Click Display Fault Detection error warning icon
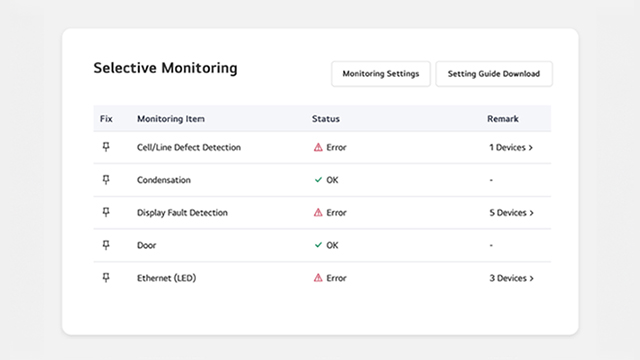The width and height of the screenshot is (640, 360). click(318, 213)
